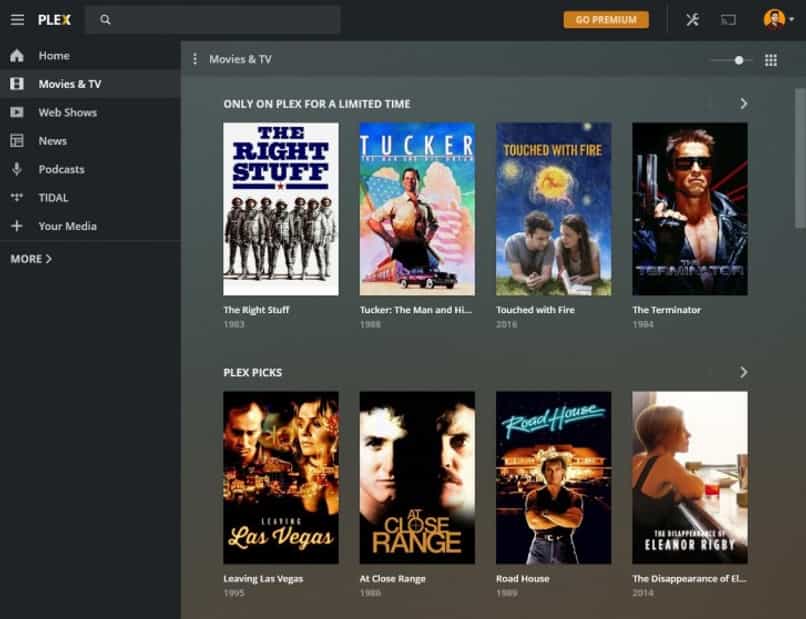The image size is (806, 619).
Task: Expand the MORE sidebar section
Action: point(31,259)
